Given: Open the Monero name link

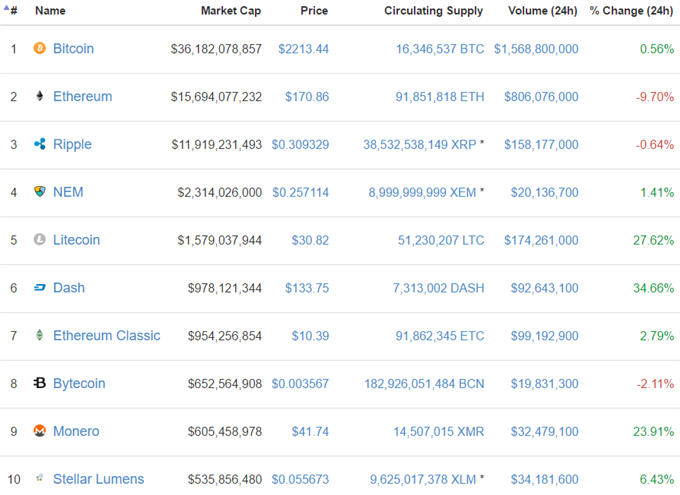Looking at the screenshot, I should coord(76,431).
